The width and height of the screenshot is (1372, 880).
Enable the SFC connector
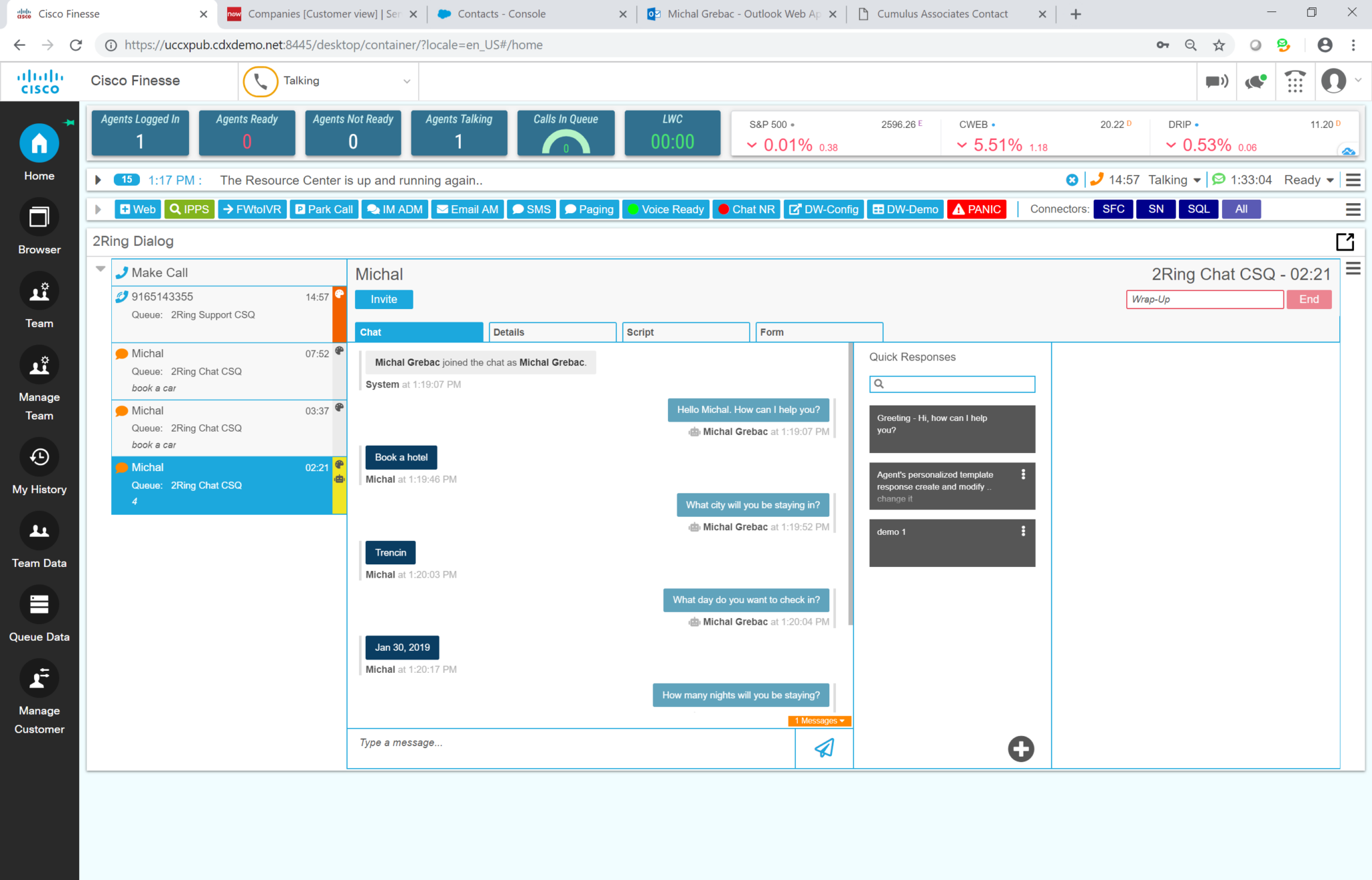tap(1113, 209)
